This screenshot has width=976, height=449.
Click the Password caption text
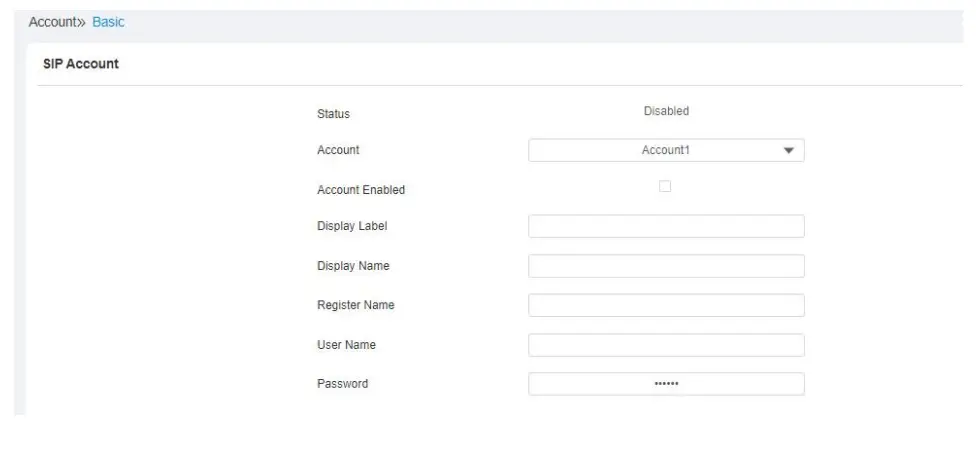pos(342,384)
